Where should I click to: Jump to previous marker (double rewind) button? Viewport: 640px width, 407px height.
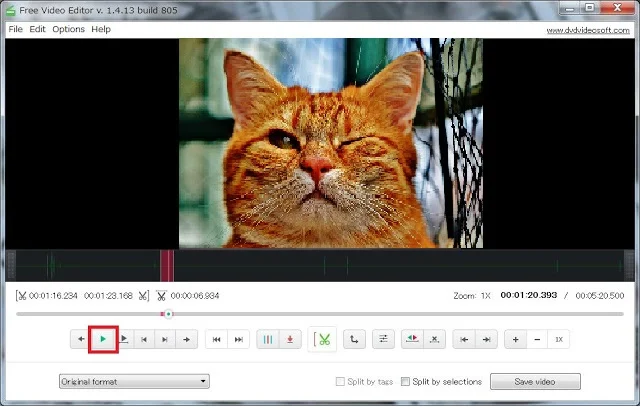(216, 339)
